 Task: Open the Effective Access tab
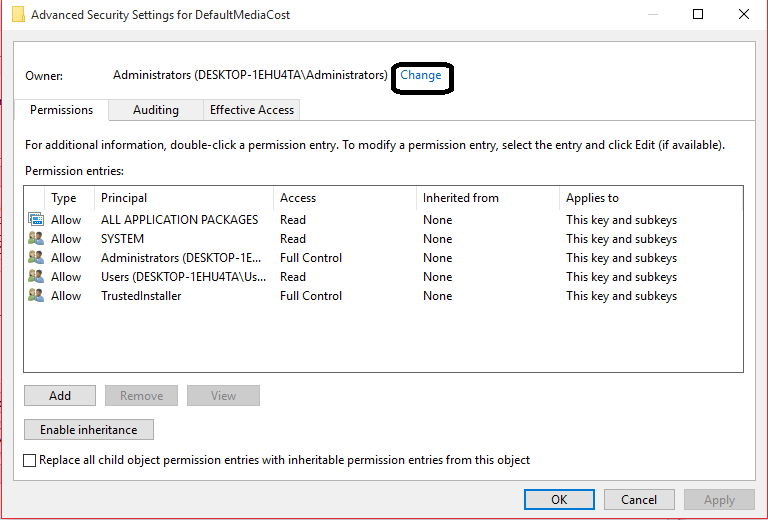(251, 110)
